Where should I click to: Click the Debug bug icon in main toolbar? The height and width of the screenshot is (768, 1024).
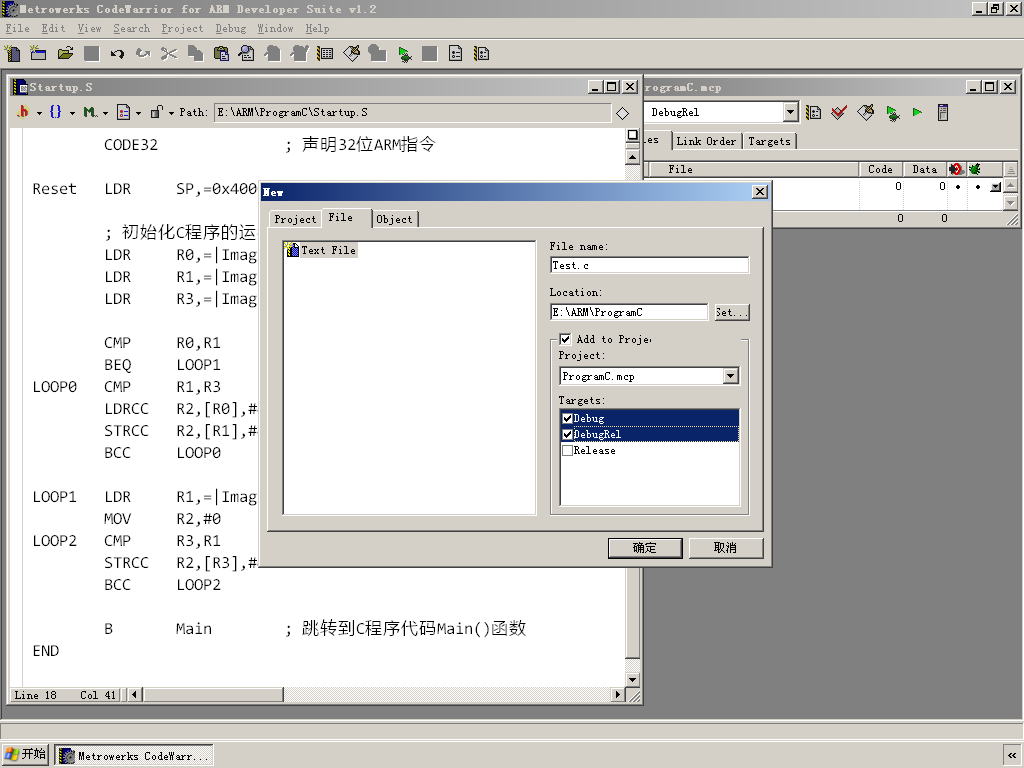pyautogui.click(x=404, y=54)
